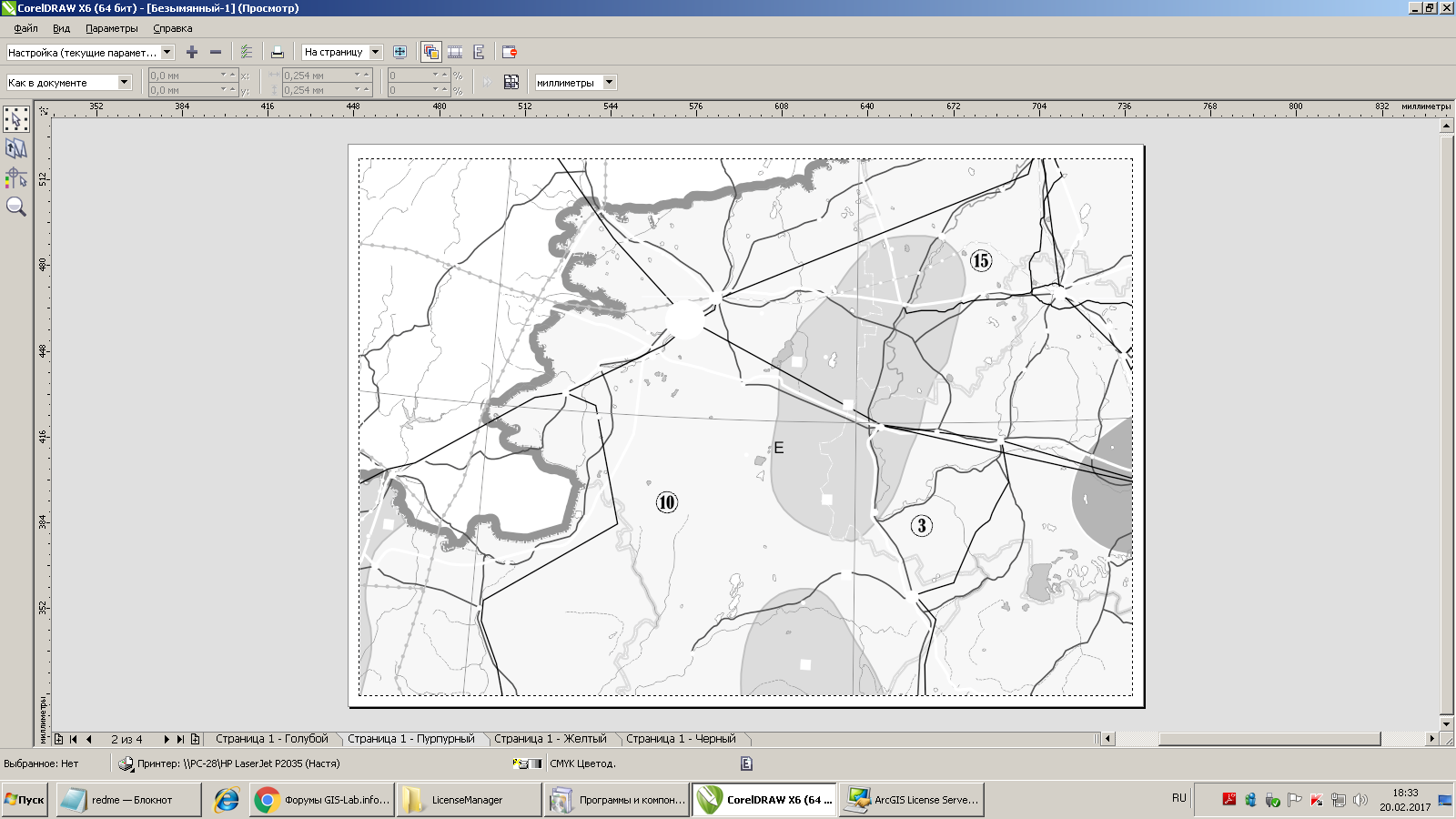Select the Zoom magnifier tool
Screen dimensions: 1456x819
[16, 207]
